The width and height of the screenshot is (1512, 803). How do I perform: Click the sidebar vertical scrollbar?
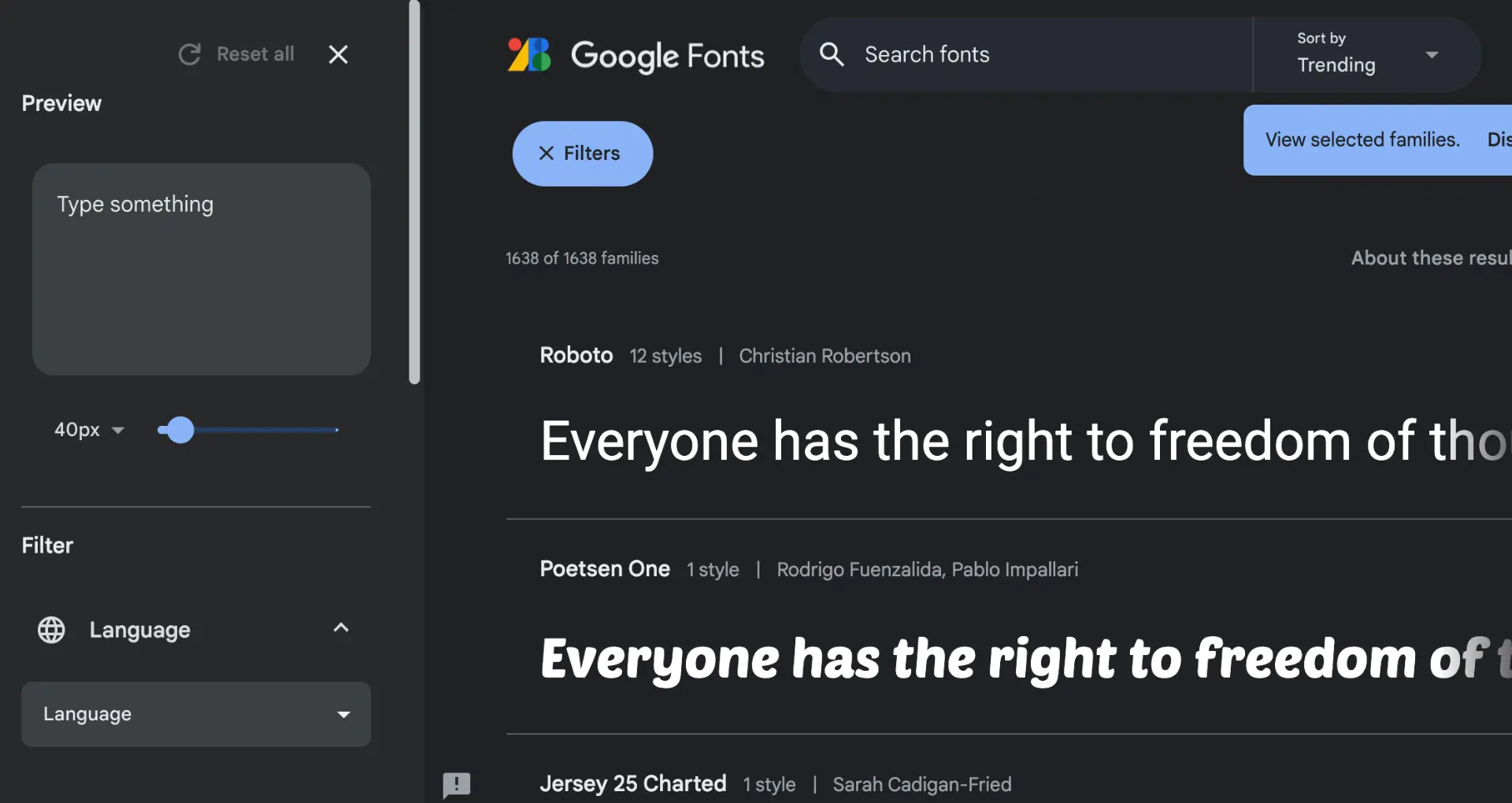(414, 192)
